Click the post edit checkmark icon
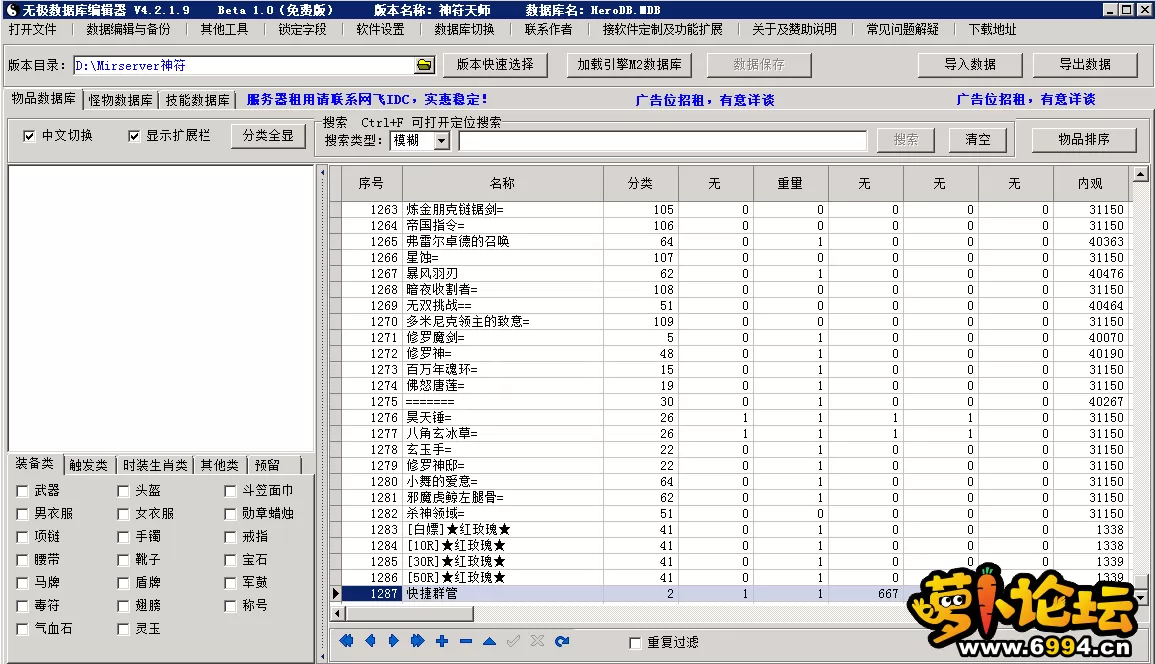The width and height of the screenshot is (1156, 664). pos(513,641)
